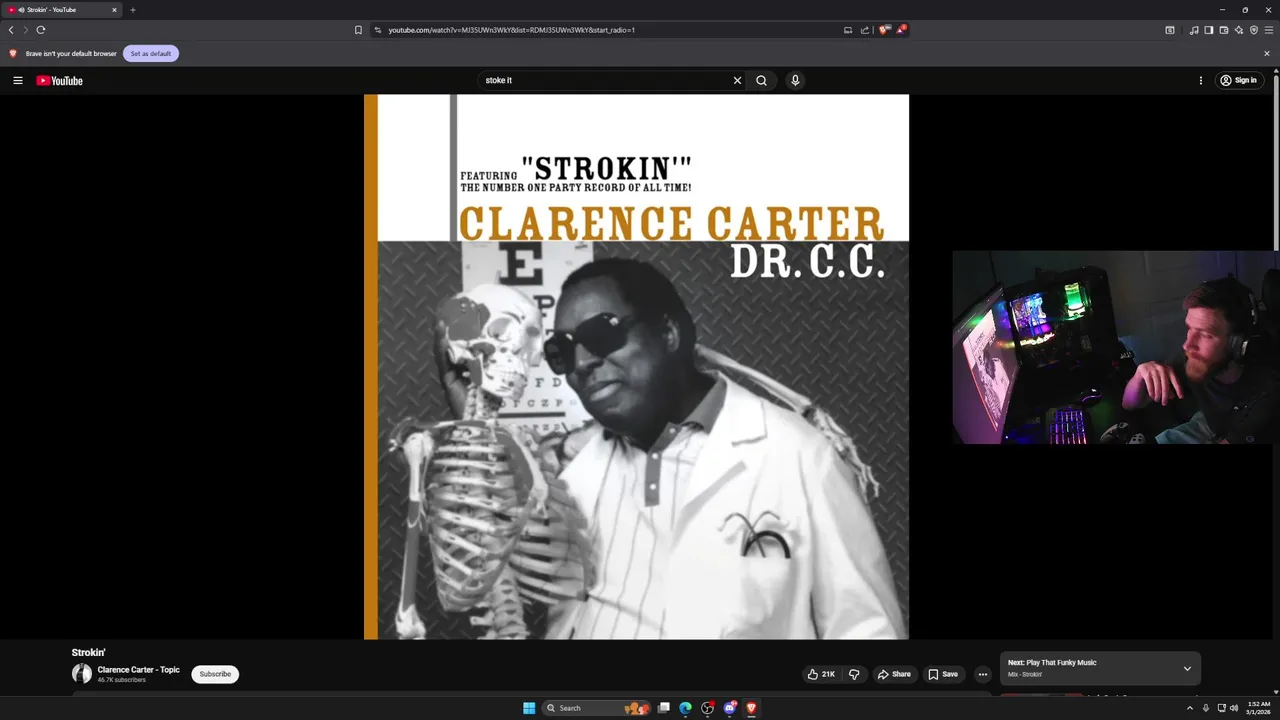Screen dimensions: 1280x720
Task: Open tab search icon in toolbar
Action: tap(1170, 30)
